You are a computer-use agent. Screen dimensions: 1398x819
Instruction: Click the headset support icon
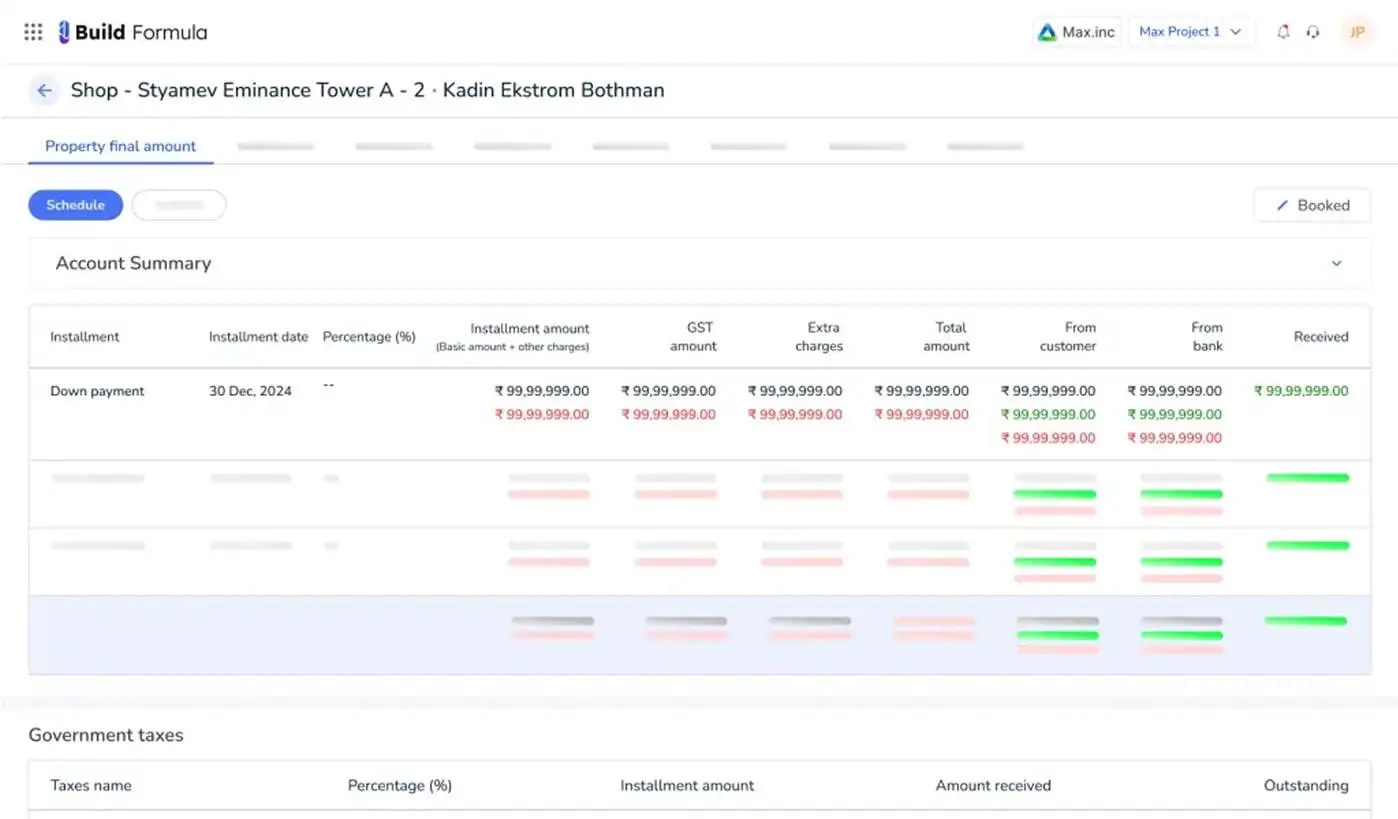click(1313, 32)
